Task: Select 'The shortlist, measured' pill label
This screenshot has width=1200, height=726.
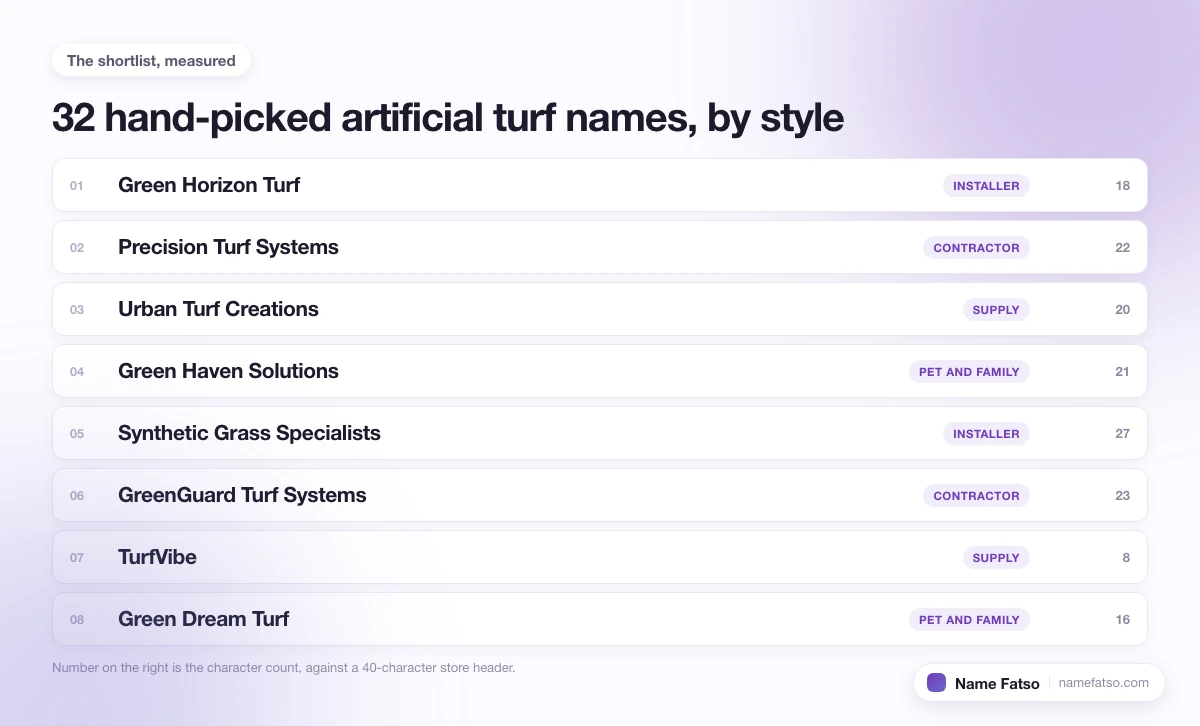Action: tap(151, 61)
